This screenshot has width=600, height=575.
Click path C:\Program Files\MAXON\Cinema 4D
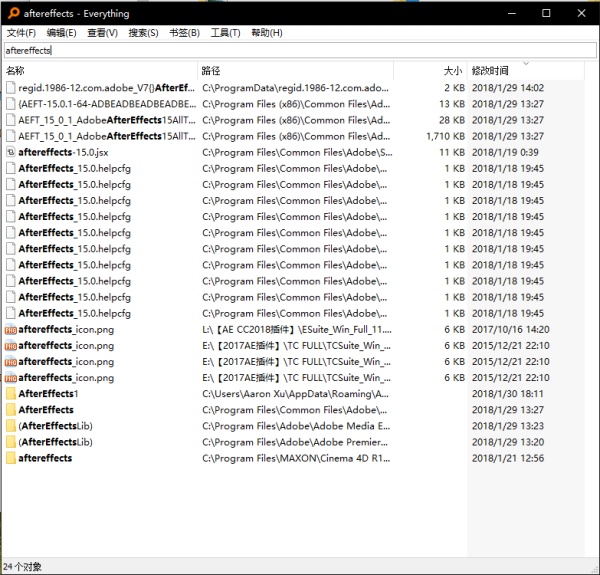pos(296,458)
